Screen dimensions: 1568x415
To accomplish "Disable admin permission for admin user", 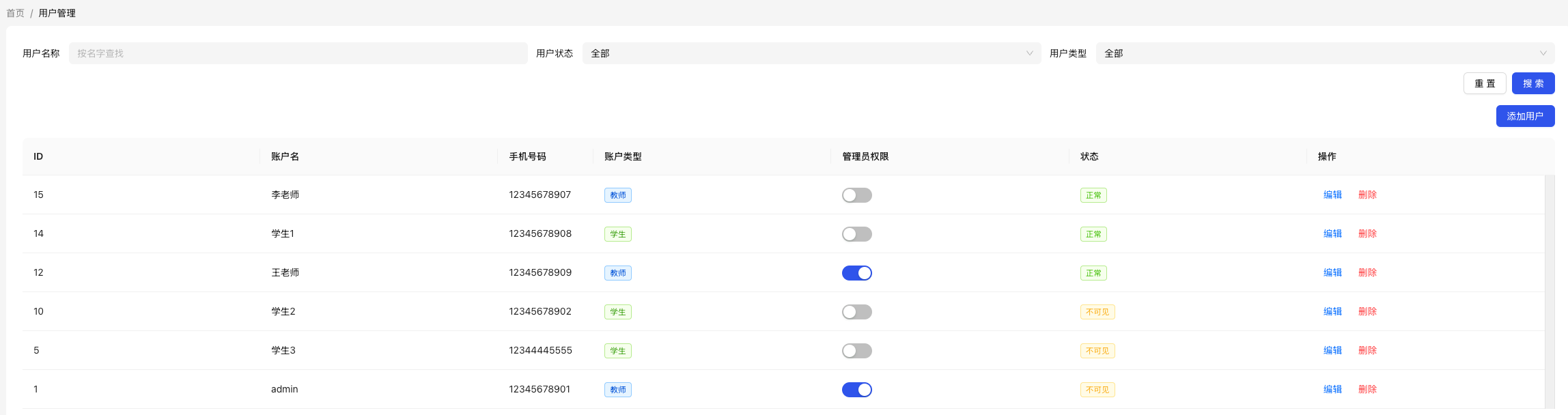I will coord(856,390).
